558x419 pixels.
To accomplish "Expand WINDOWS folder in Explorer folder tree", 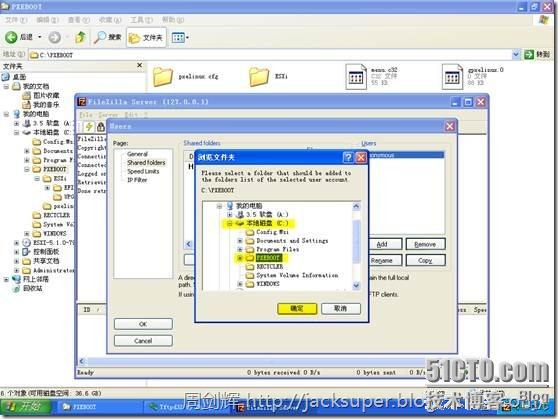I will 27,234.
